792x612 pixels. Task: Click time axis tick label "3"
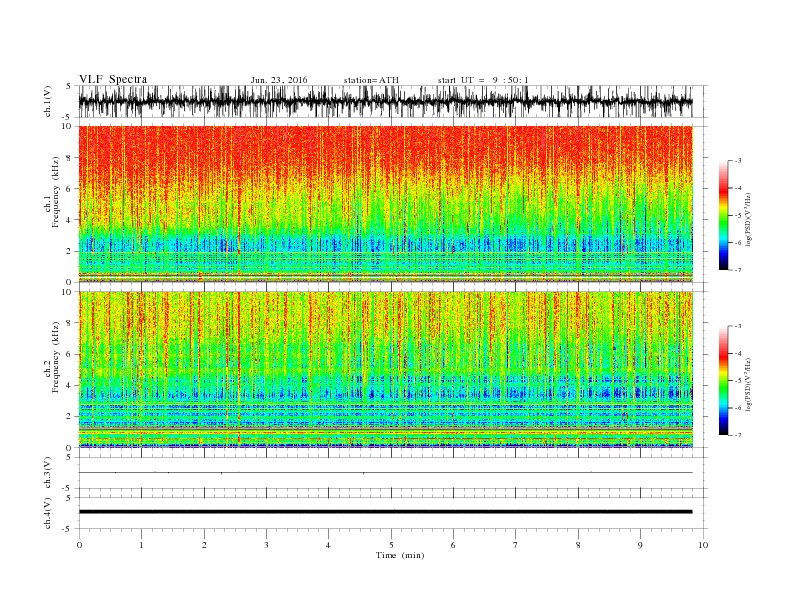click(x=266, y=545)
